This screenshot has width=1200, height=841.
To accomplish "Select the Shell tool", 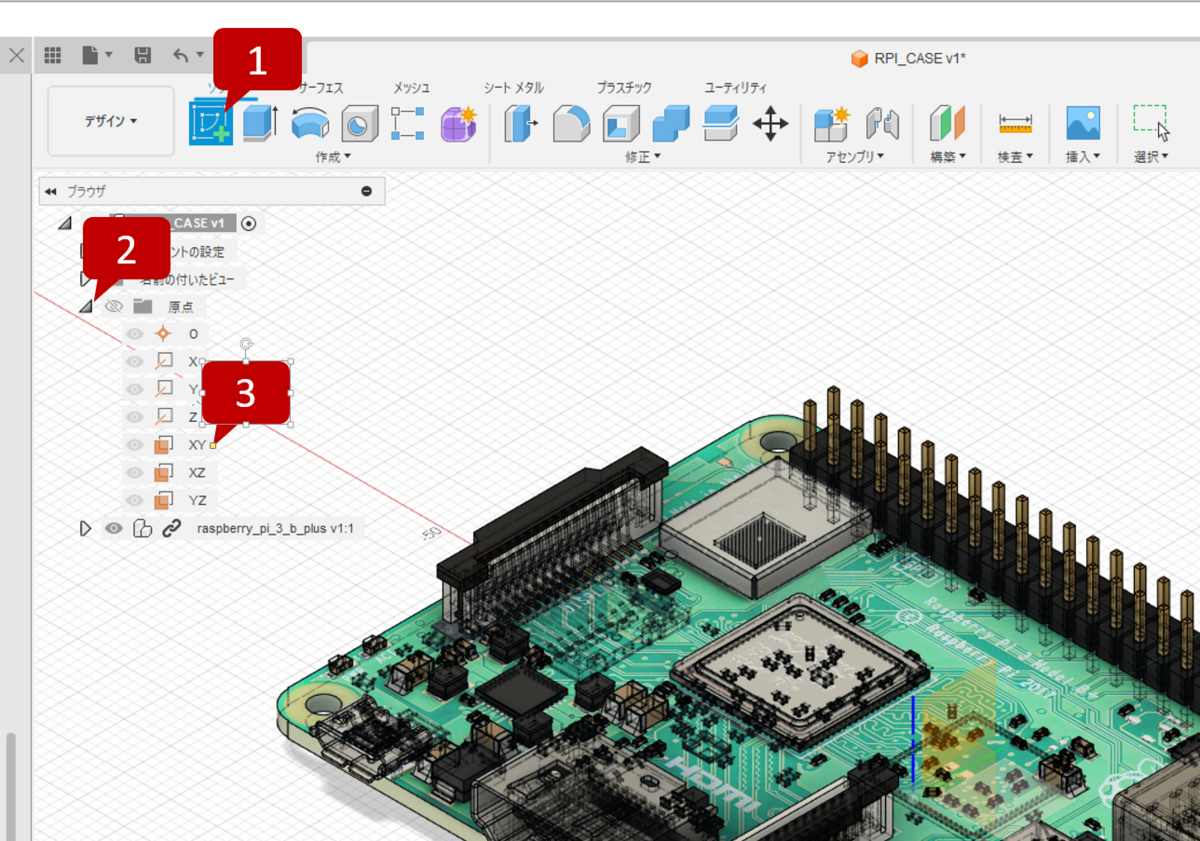I will 621,124.
